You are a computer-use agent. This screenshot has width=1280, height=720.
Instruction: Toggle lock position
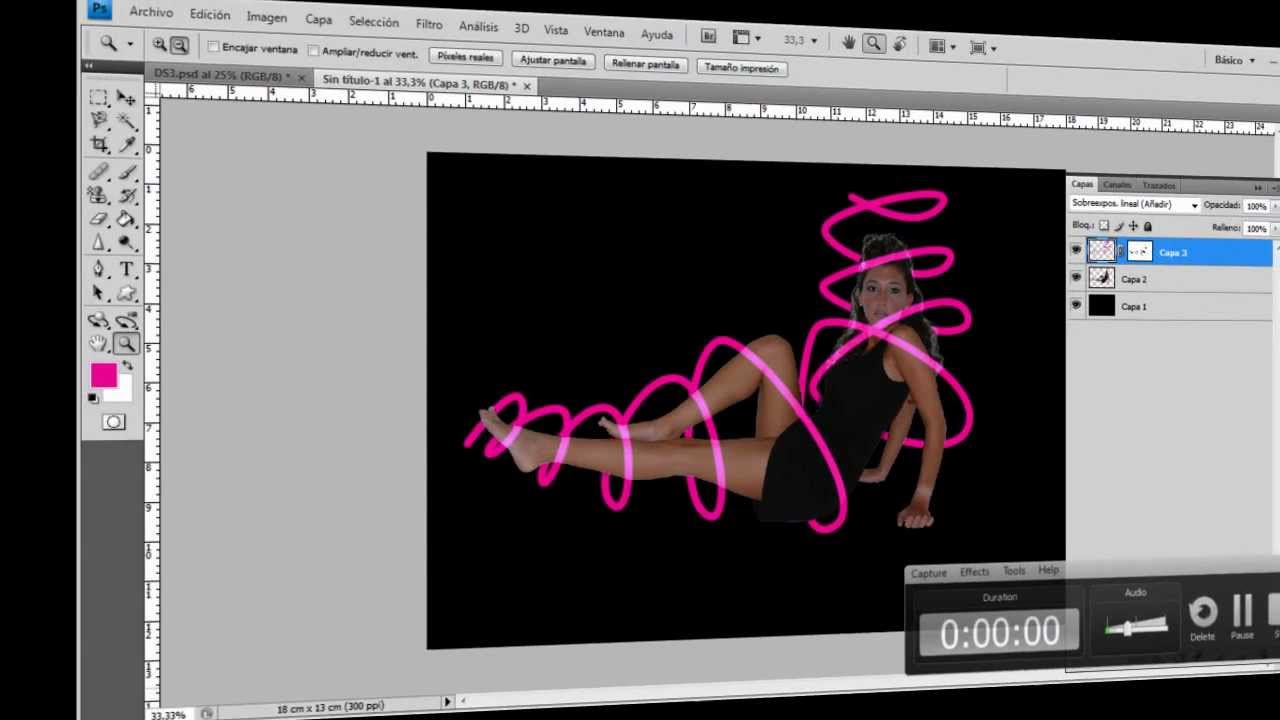(1132, 226)
